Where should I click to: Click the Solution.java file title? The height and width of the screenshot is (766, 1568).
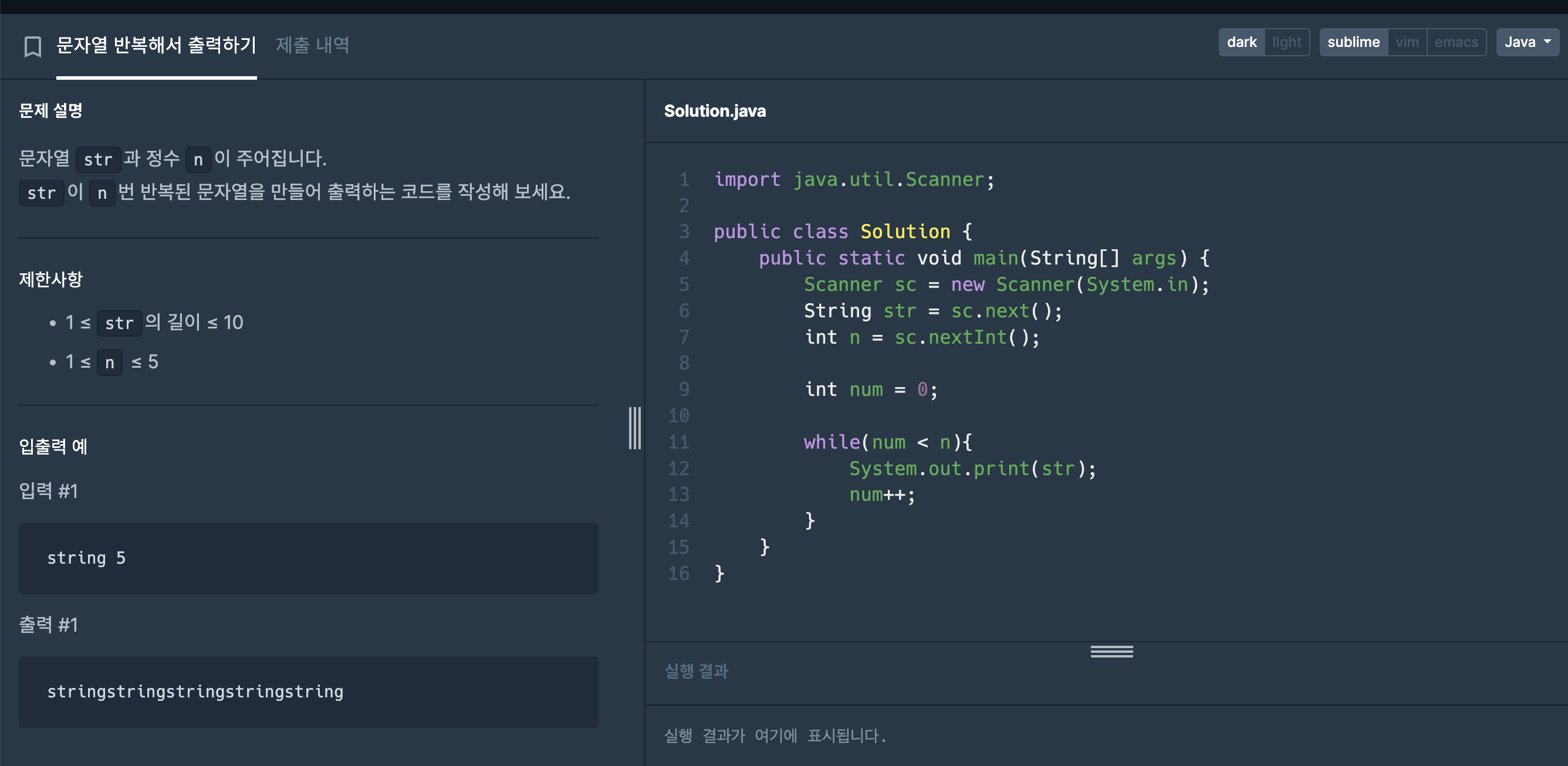(x=715, y=111)
